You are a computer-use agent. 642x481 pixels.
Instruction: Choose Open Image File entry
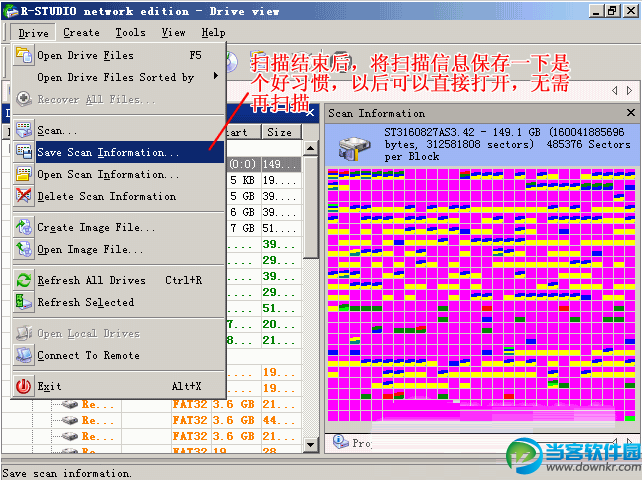pyautogui.click(x=119, y=249)
